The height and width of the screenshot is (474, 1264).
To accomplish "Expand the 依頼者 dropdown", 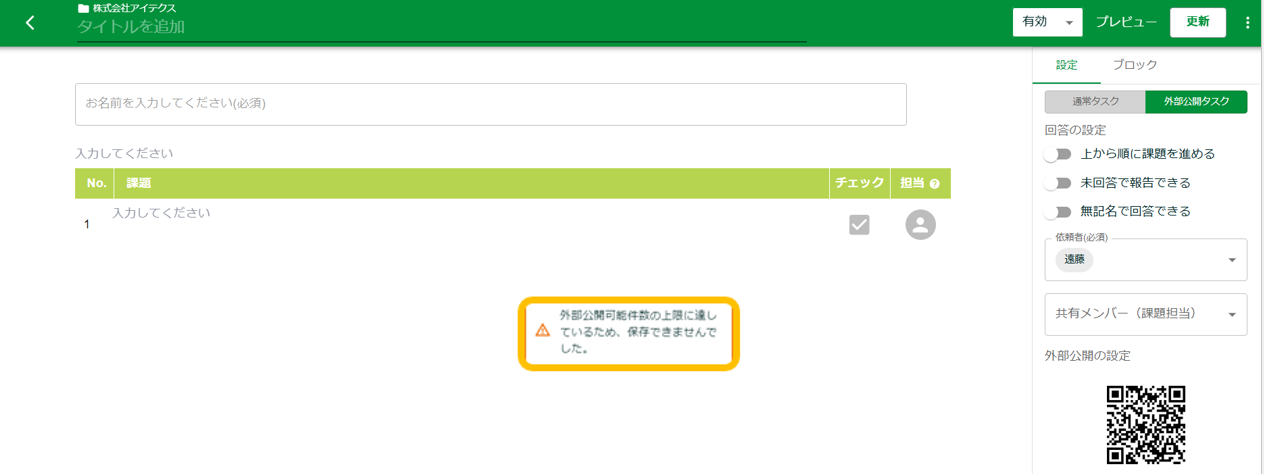I will (x=1231, y=261).
